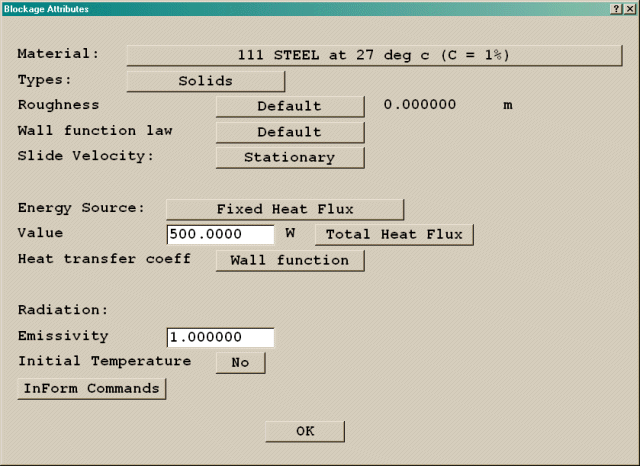Change Slide Velocity from Stationary
640x466 pixels.
click(x=289, y=157)
